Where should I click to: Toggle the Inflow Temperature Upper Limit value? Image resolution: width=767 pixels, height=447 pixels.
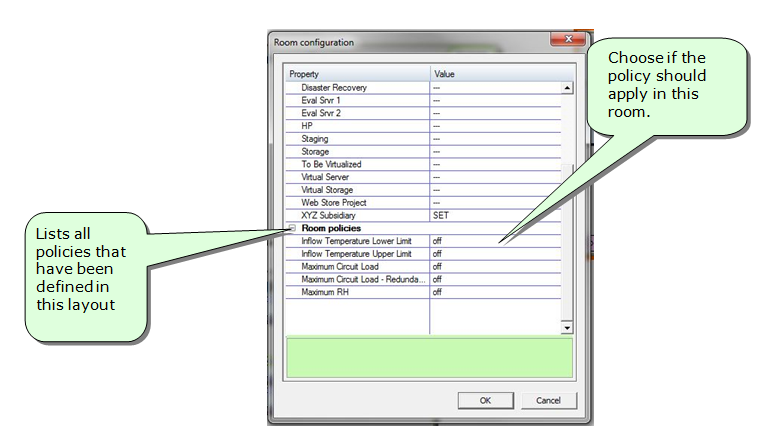pos(437,254)
